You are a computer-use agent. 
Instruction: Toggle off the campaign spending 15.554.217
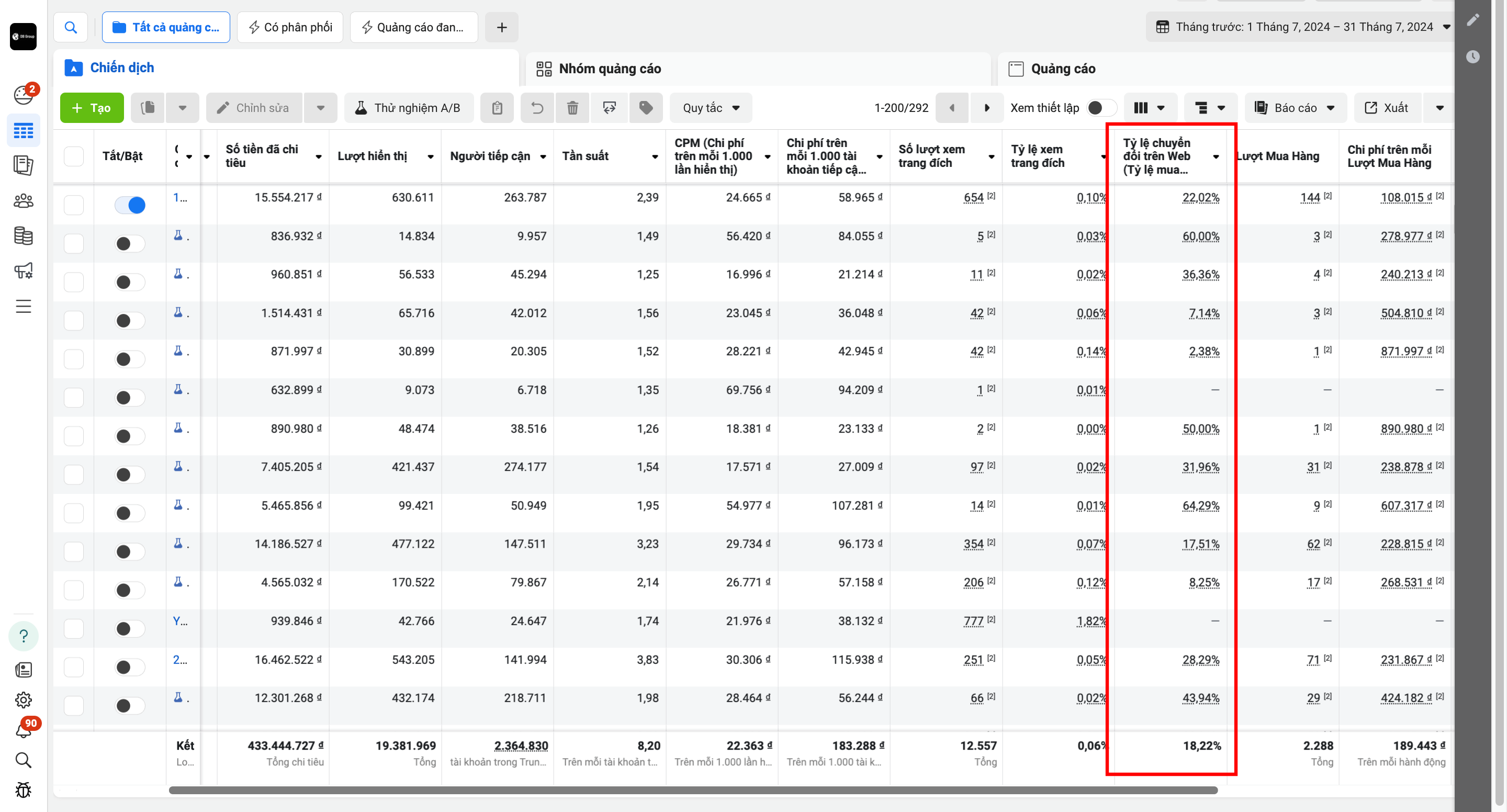click(x=130, y=205)
